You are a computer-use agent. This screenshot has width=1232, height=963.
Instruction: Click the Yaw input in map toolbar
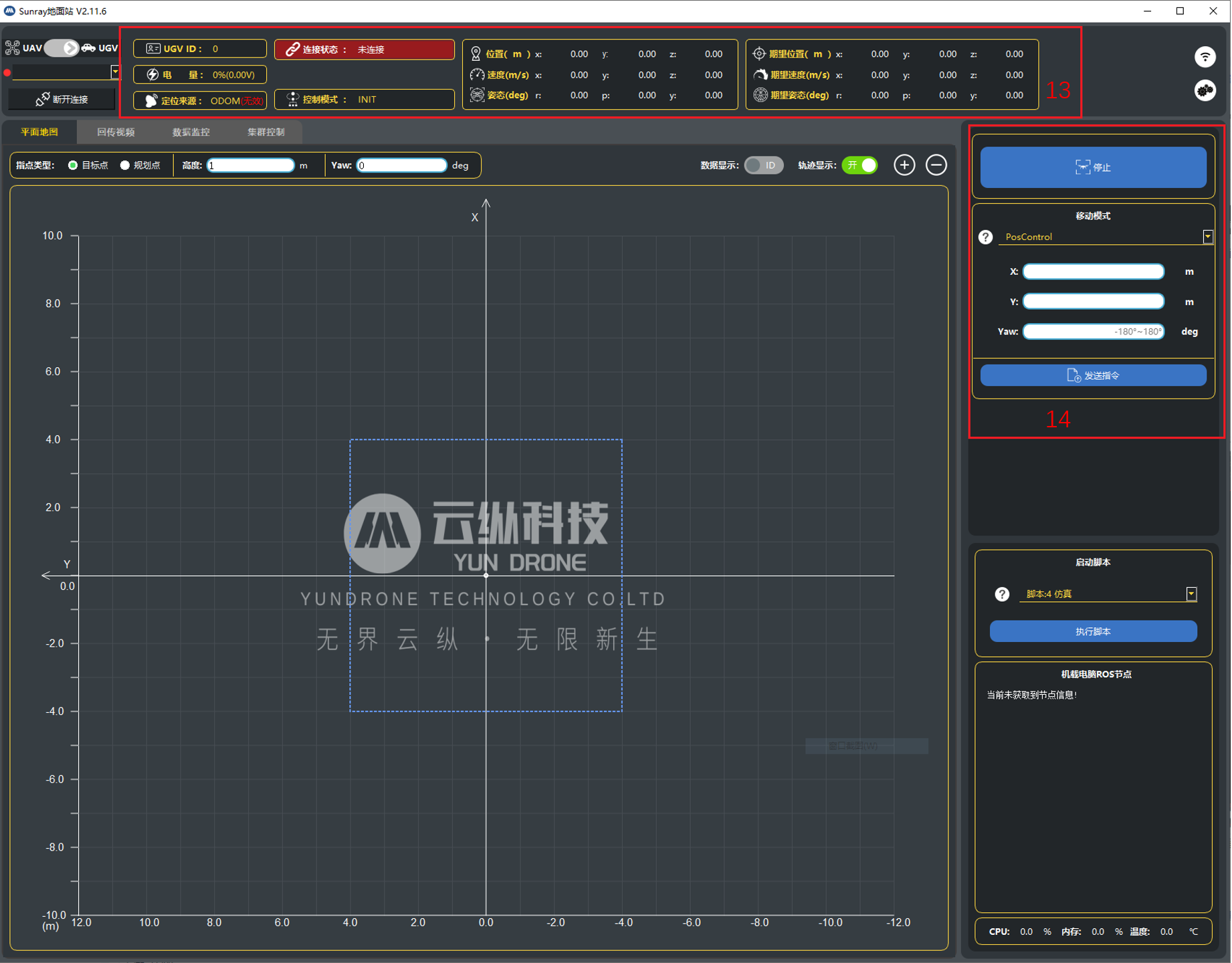[x=401, y=165]
